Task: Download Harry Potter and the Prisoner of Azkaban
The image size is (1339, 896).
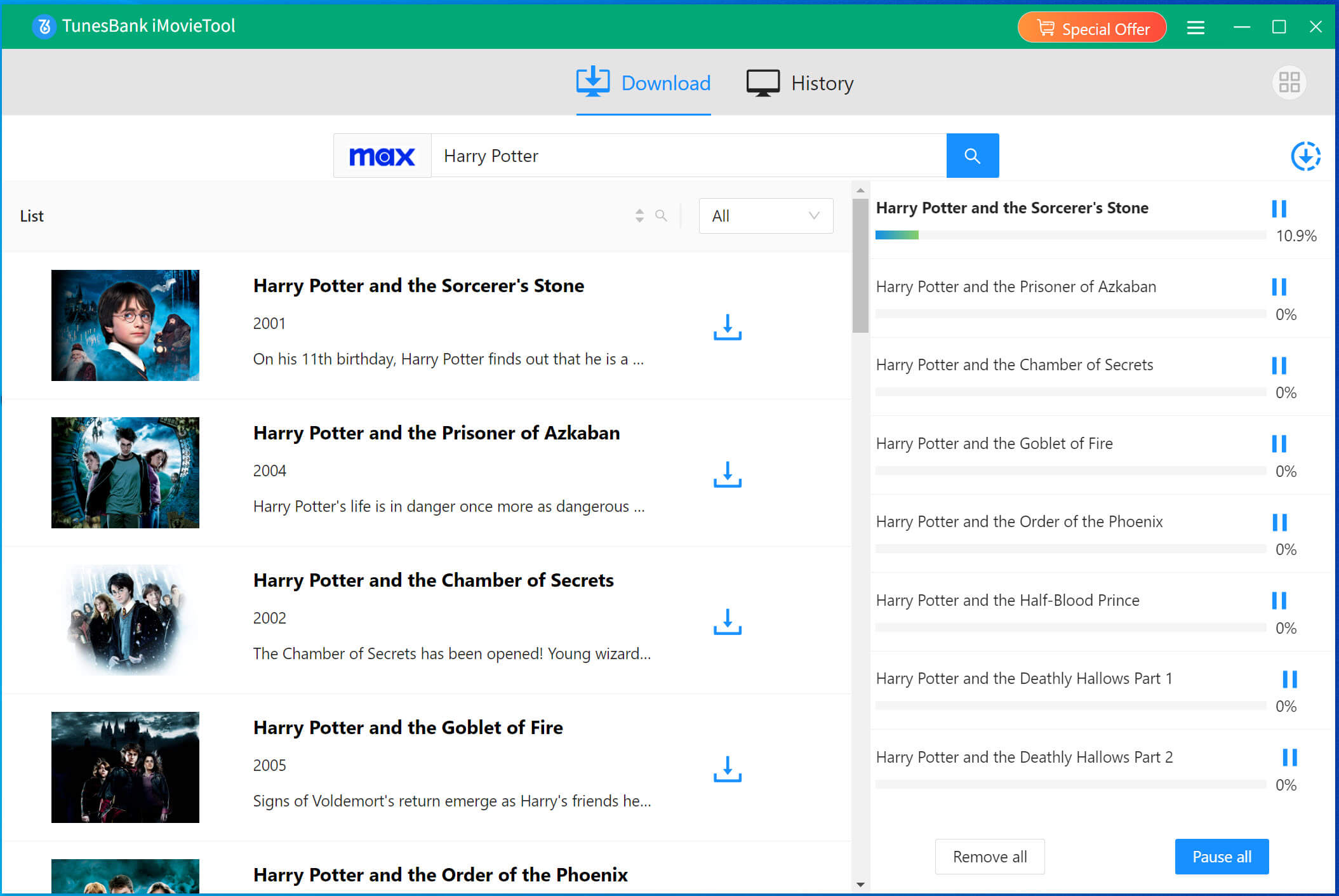Action: pos(728,474)
